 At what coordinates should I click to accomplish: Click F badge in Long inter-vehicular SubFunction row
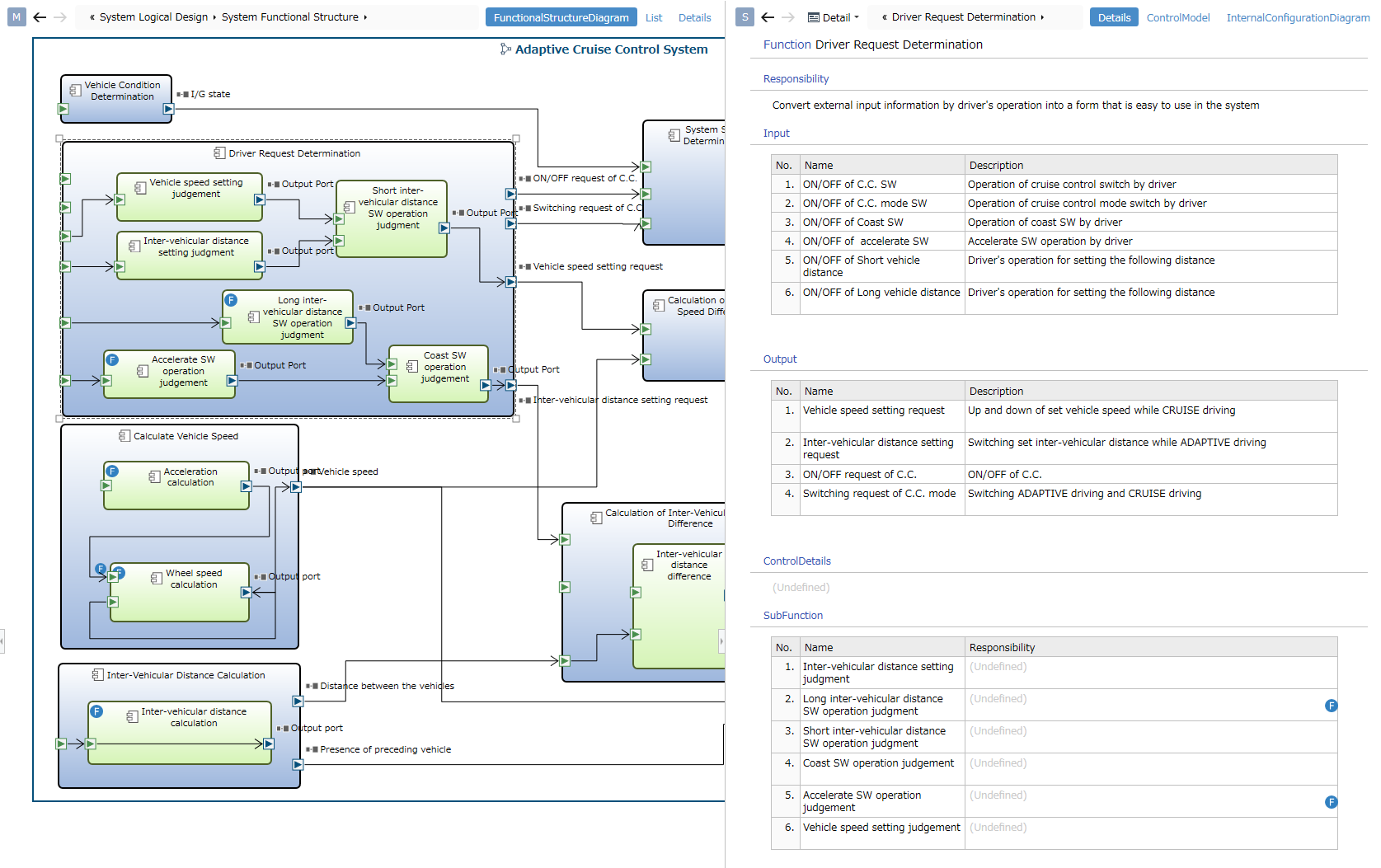click(x=1331, y=706)
